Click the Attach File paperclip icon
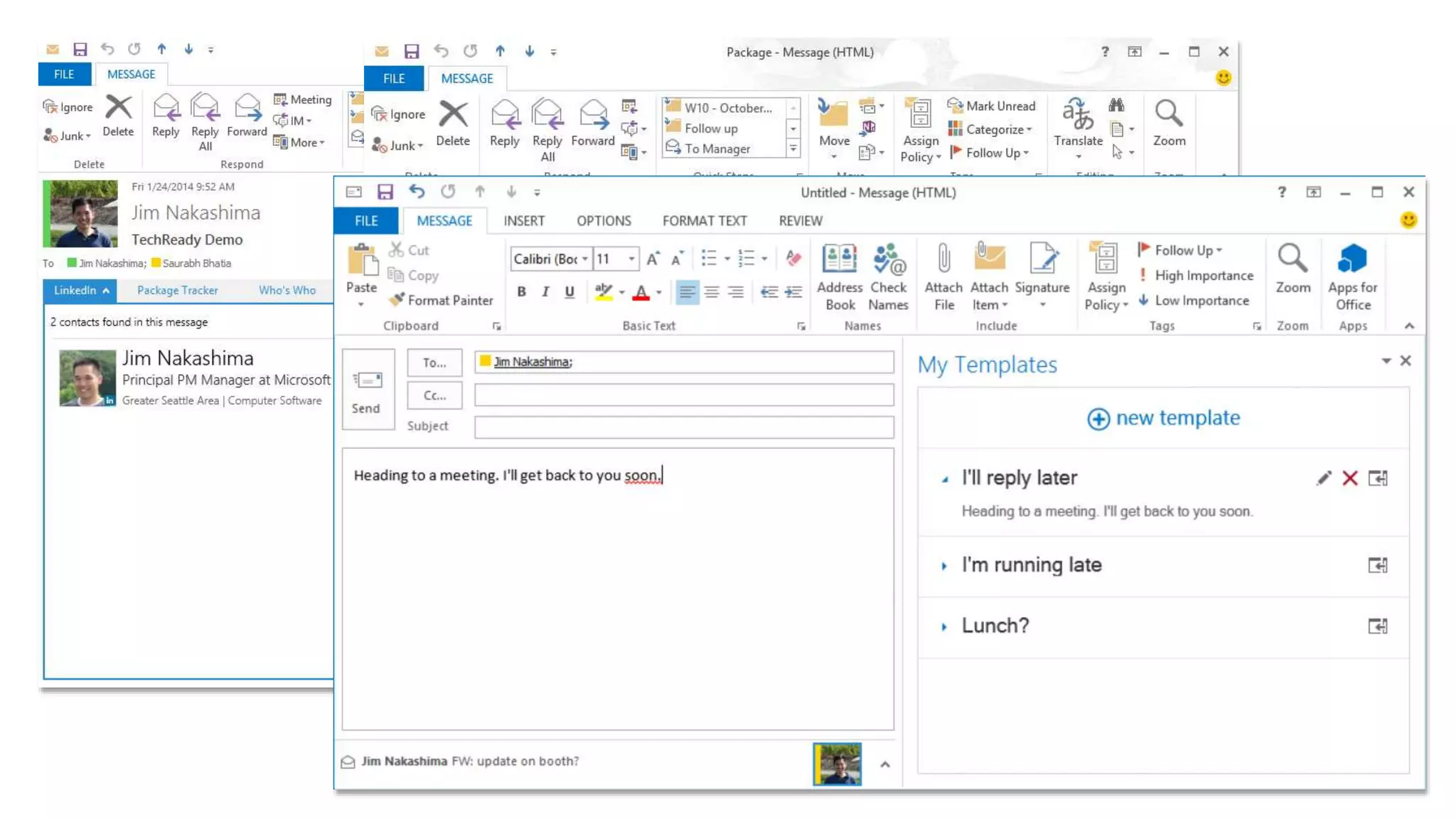 pos(943,259)
